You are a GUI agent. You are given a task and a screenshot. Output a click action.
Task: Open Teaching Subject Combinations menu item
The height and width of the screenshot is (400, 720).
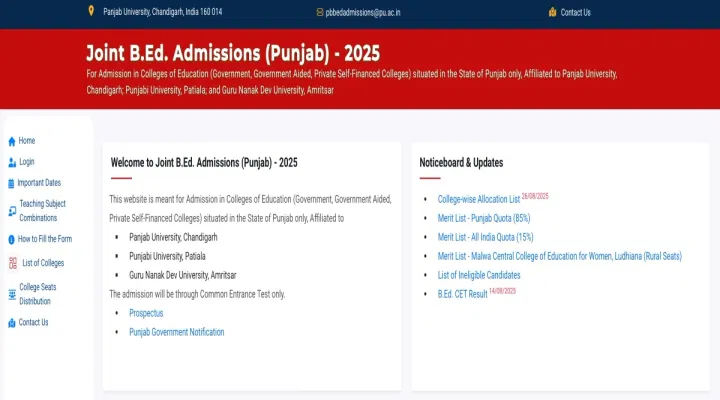(x=42, y=211)
